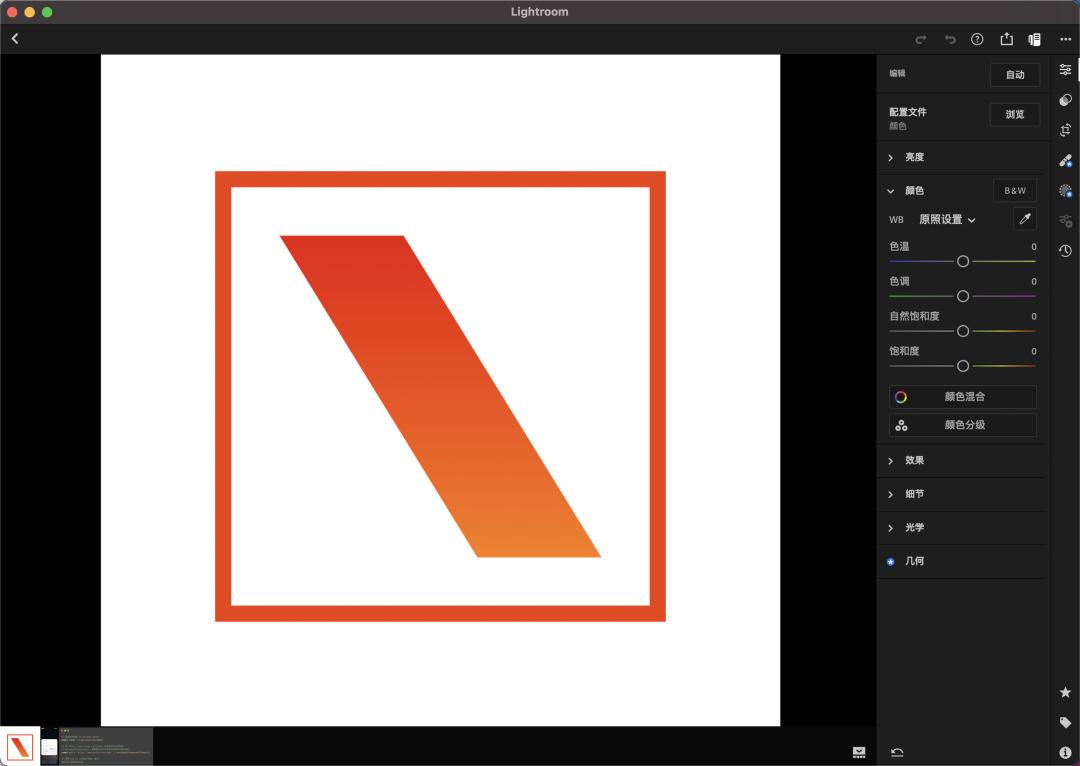
Task: Open the 几何 (Geometry) panel item
Action: tap(914, 561)
